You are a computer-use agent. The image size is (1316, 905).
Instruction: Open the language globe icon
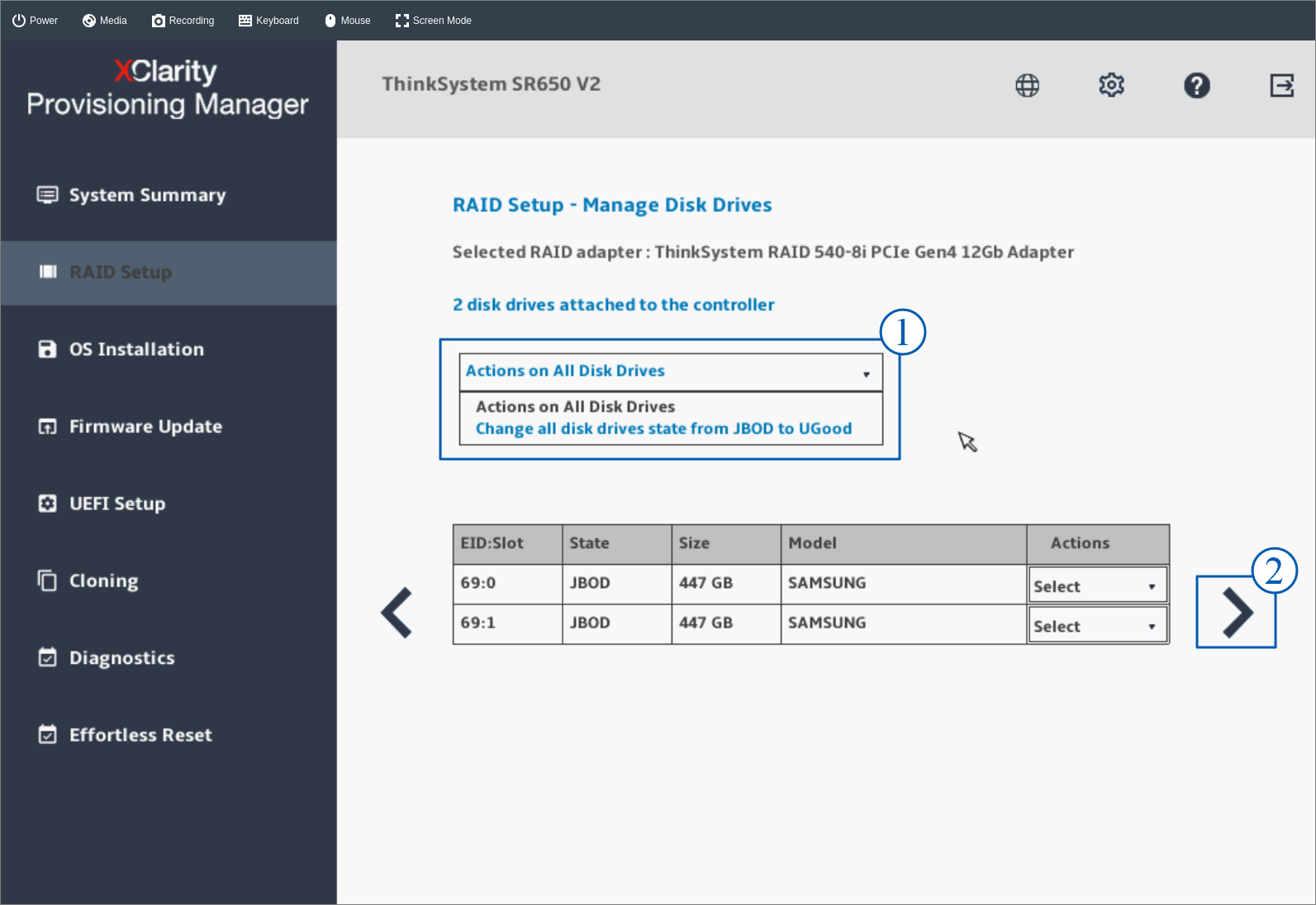point(1027,85)
